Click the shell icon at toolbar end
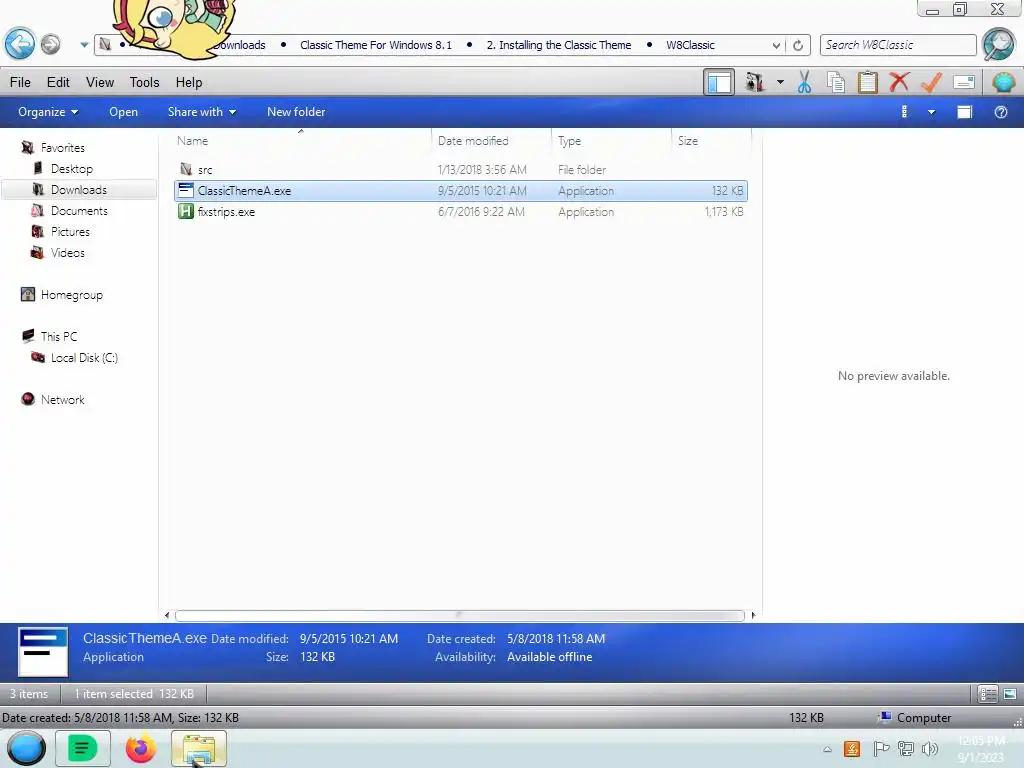This screenshot has width=1024, height=768. tap(1003, 82)
